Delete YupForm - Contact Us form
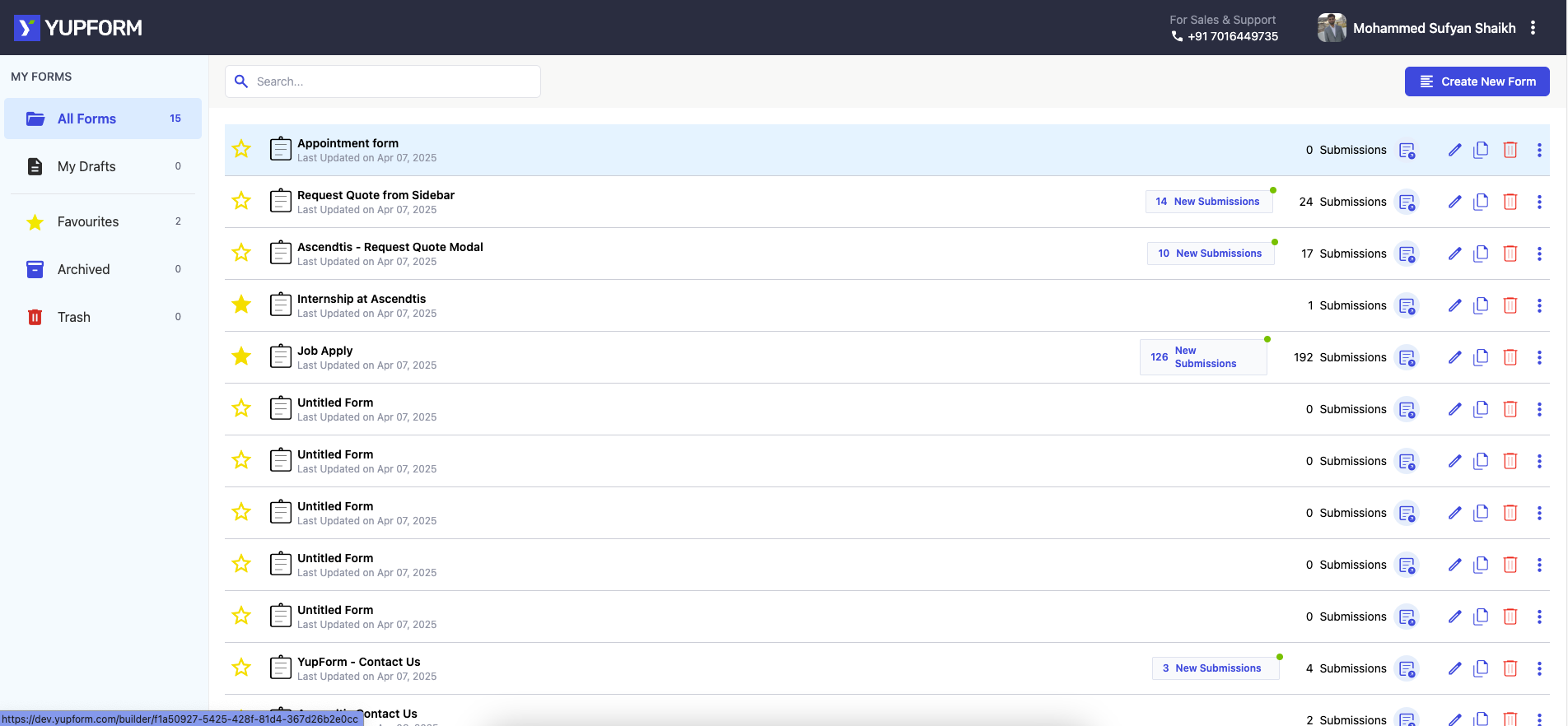Viewport: 1568px width, 726px height. coord(1510,668)
